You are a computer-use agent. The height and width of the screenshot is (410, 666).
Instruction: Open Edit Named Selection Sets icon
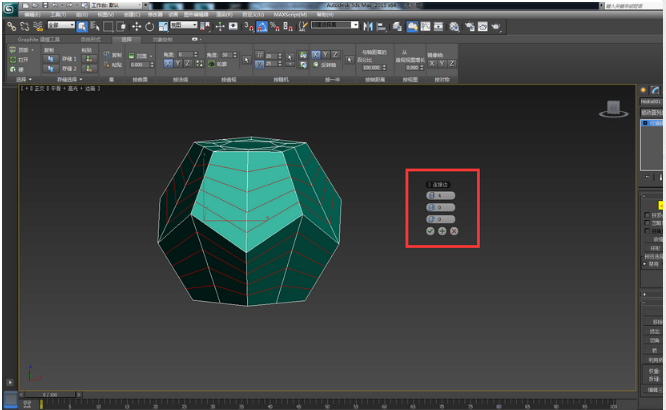302,27
